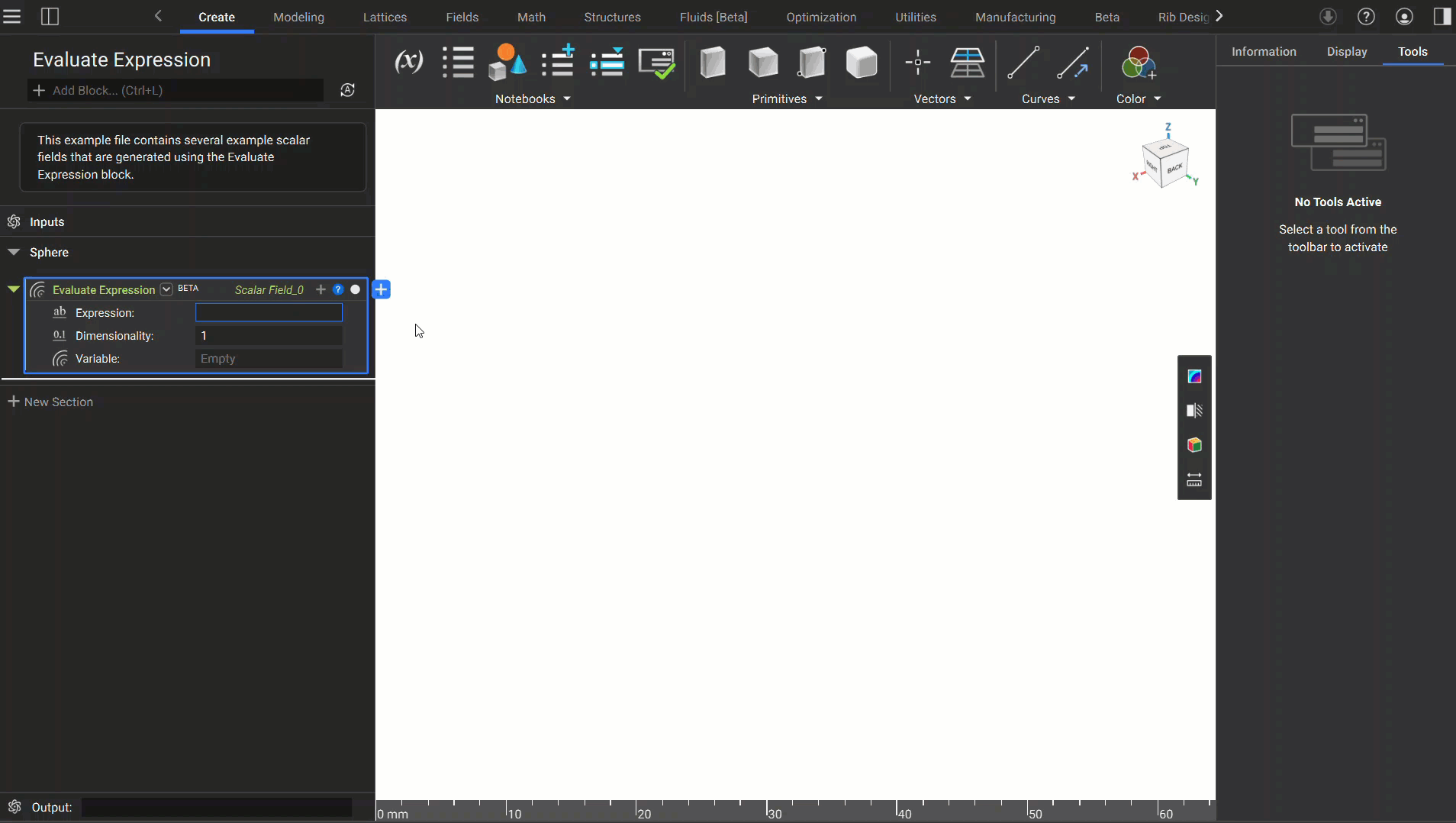Screen dimensions: 1456x823
Task: Click the Add Block search field
Action: click(x=176, y=90)
